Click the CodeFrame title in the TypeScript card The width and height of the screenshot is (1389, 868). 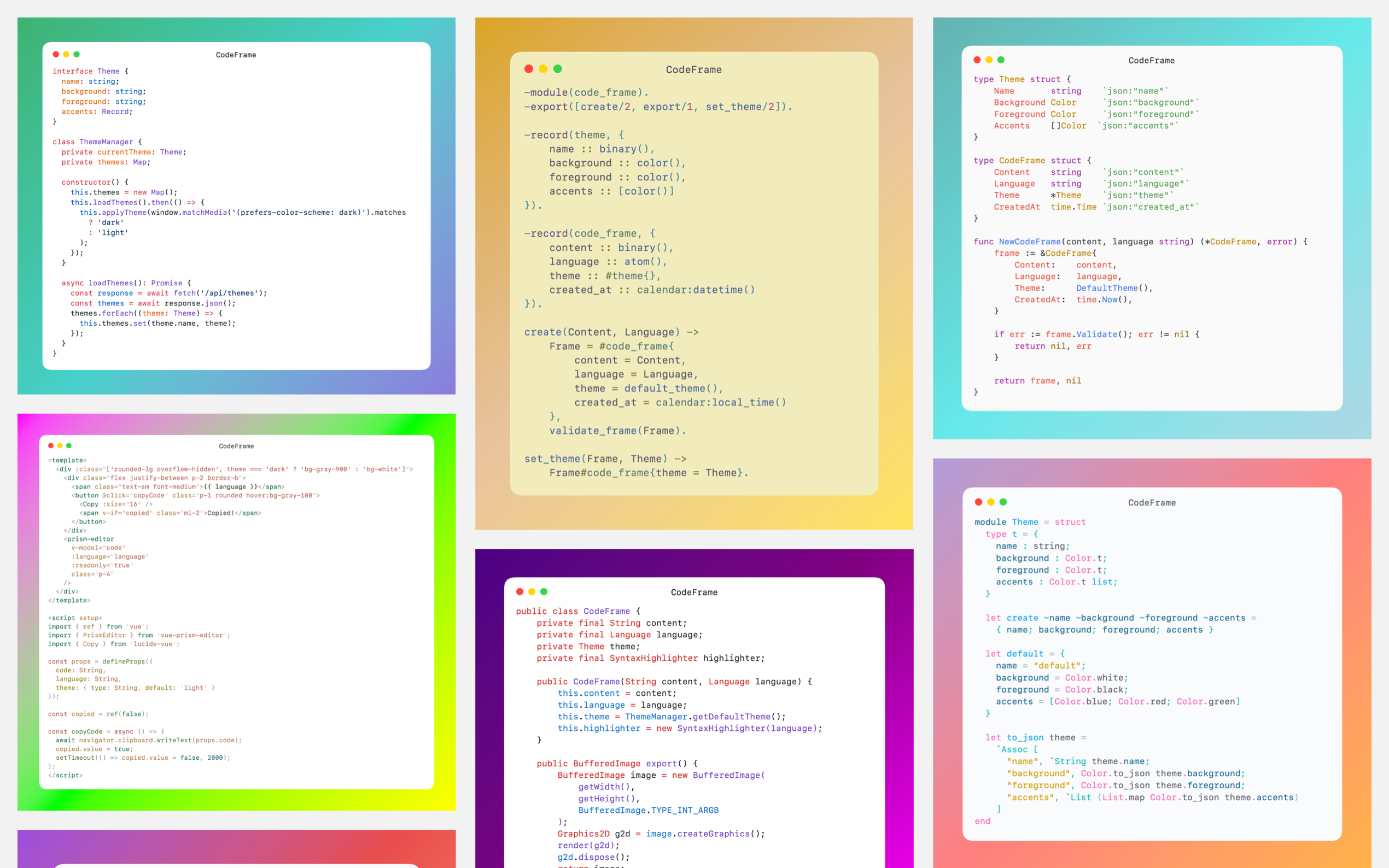tap(236, 55)
